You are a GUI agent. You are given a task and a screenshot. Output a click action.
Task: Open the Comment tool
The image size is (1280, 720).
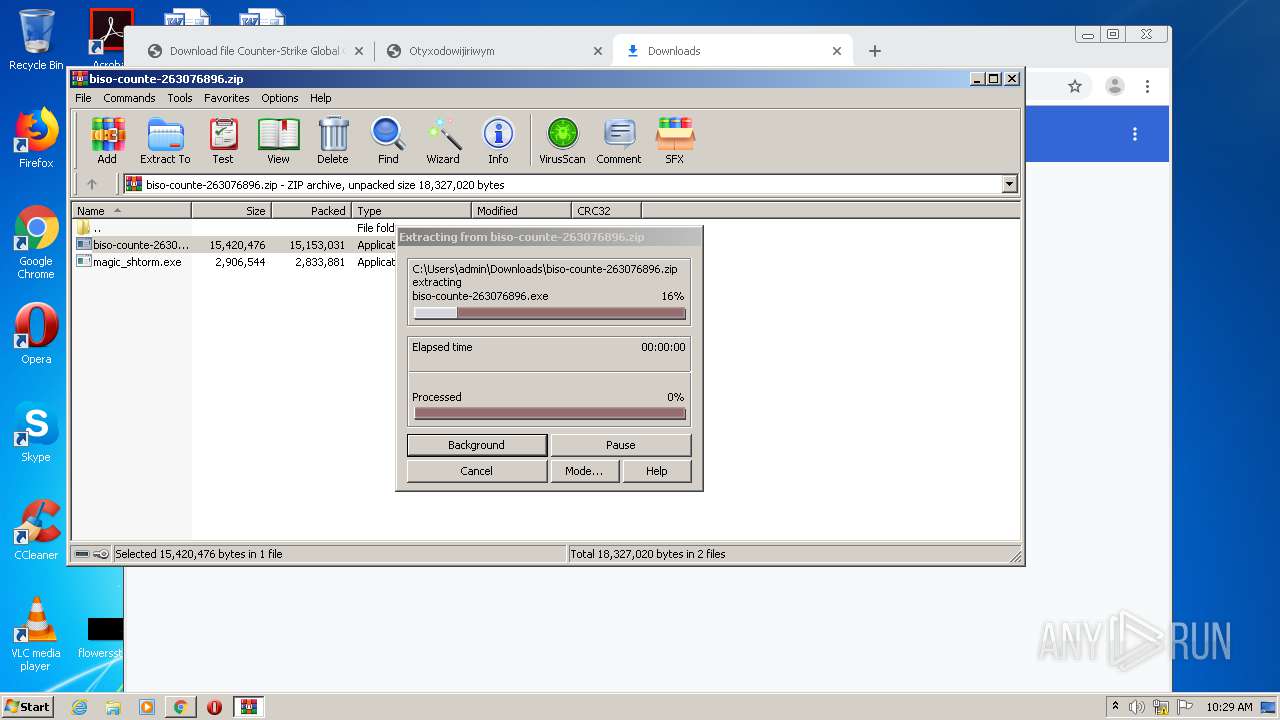click(x=619, y=140)
